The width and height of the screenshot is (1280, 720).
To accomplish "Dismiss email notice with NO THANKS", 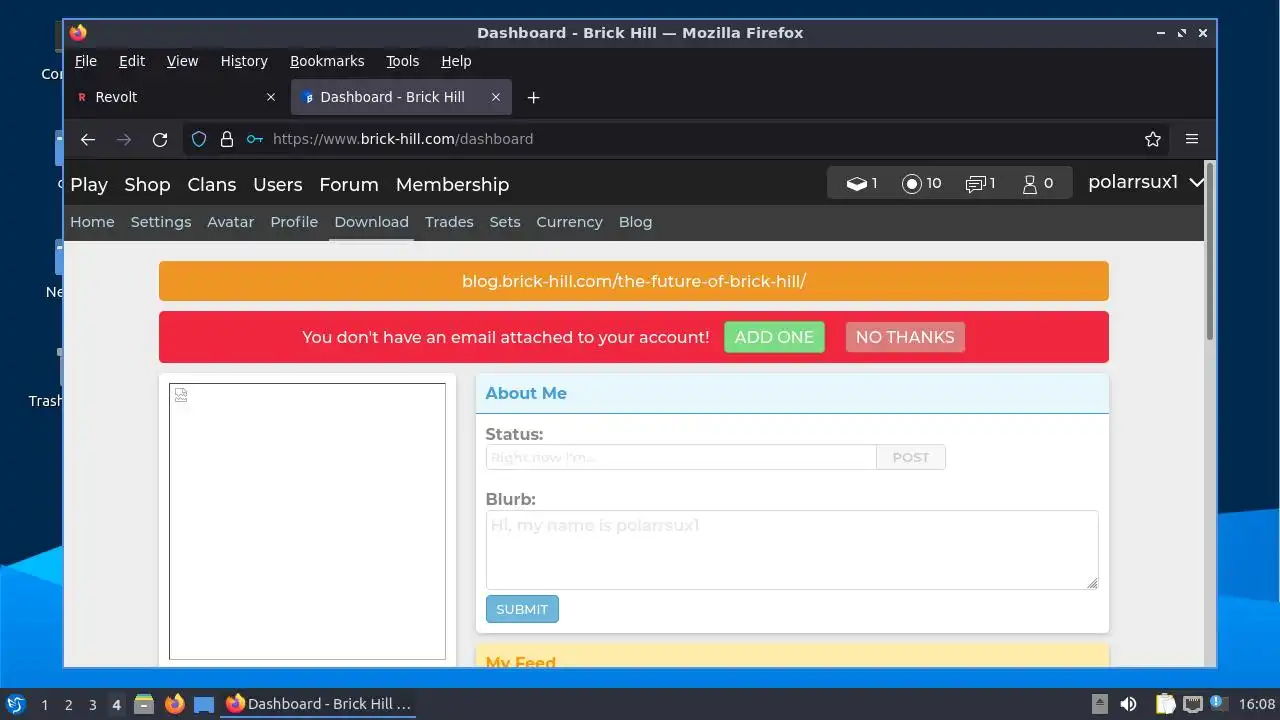I will (905, 337).
